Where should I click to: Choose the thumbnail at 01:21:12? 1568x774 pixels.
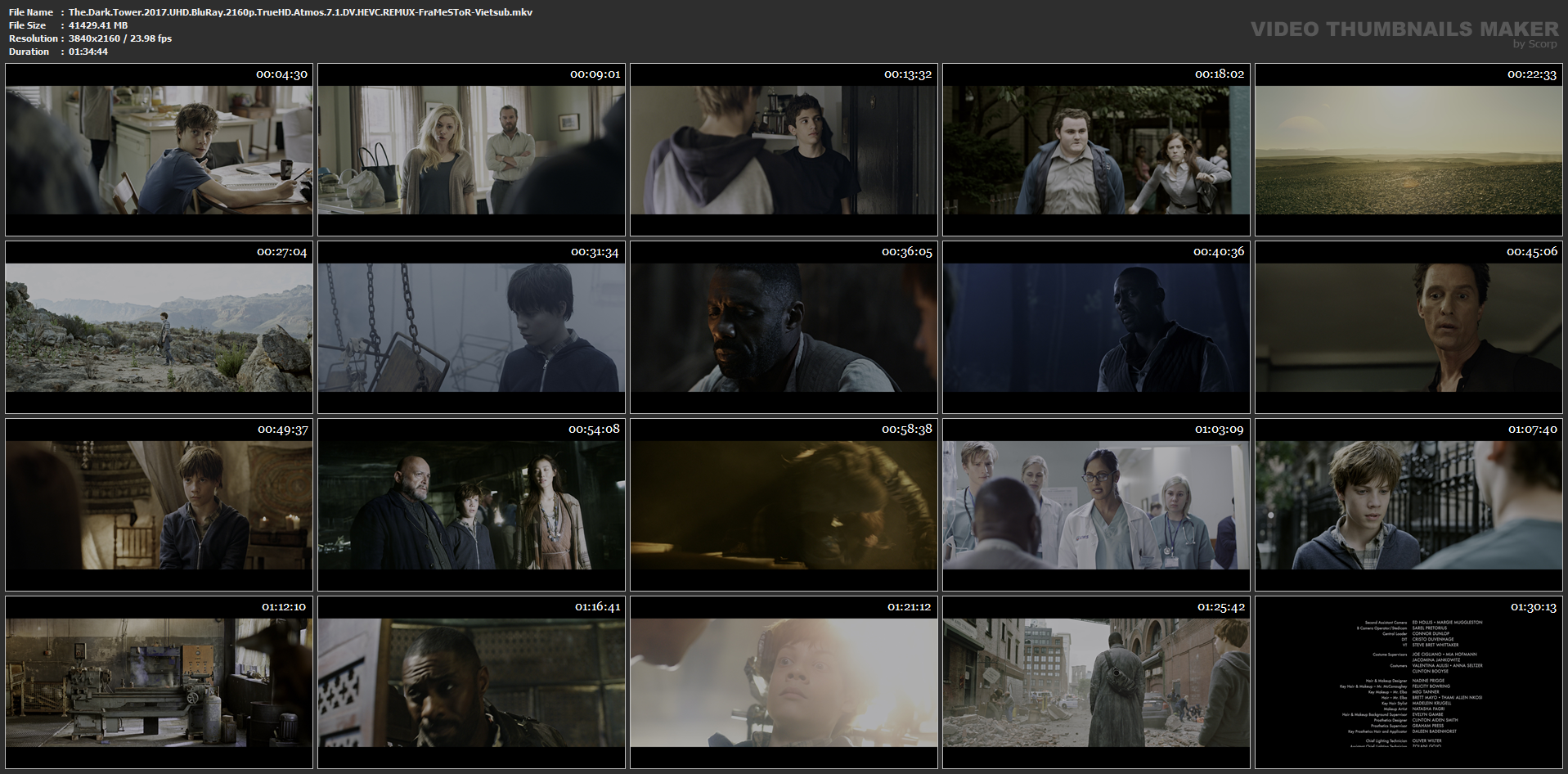tap(784, 682)
